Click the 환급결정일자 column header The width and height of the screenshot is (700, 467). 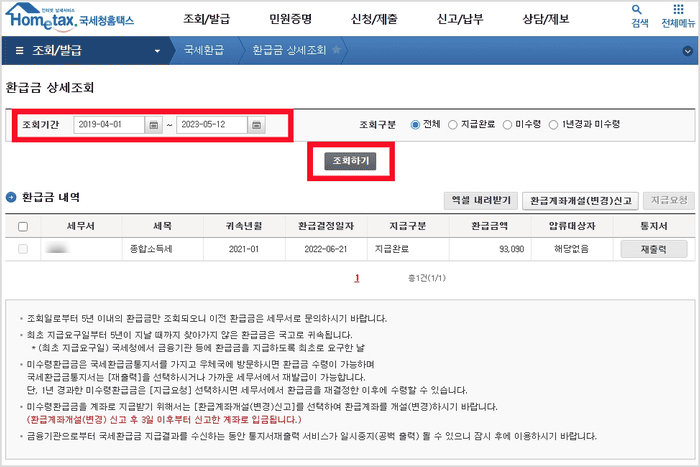[326, 226]
